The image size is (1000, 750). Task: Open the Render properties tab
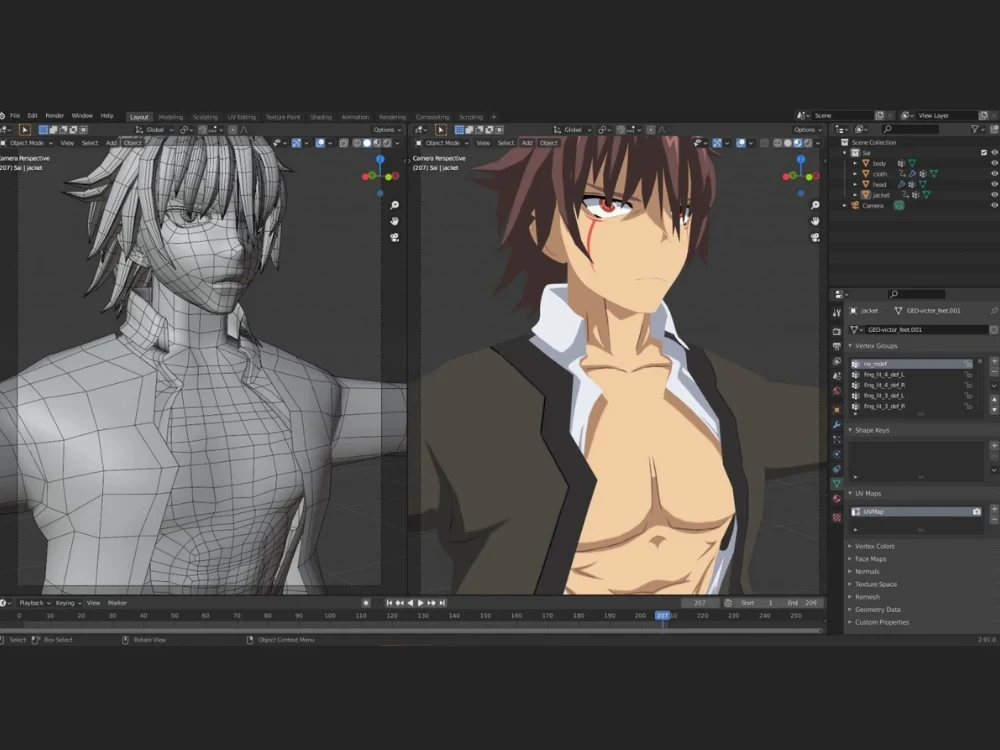click(x=837, y=332)
